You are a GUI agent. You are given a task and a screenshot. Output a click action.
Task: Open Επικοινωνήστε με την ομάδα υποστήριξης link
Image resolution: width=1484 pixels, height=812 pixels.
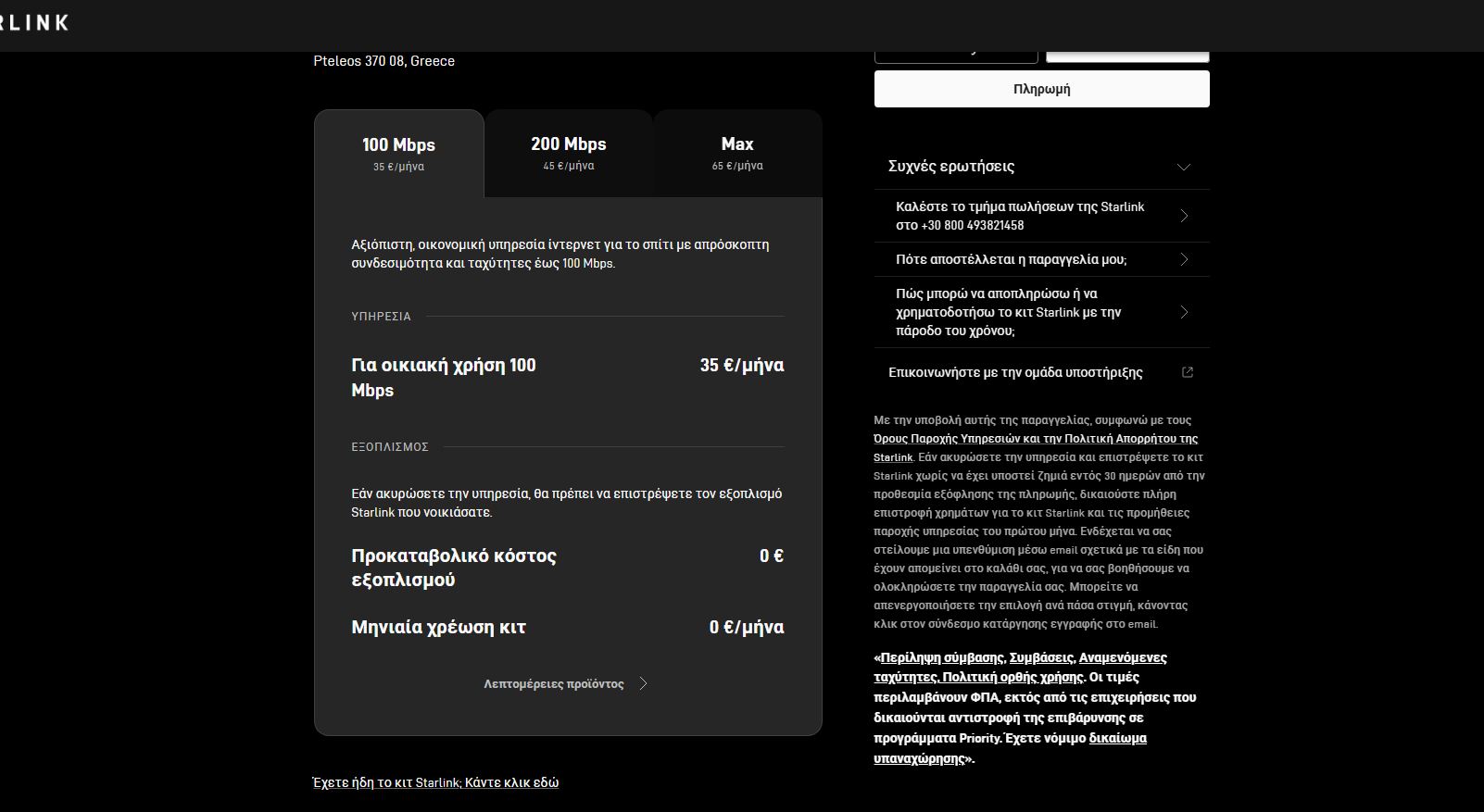[x=1015, y=372]
